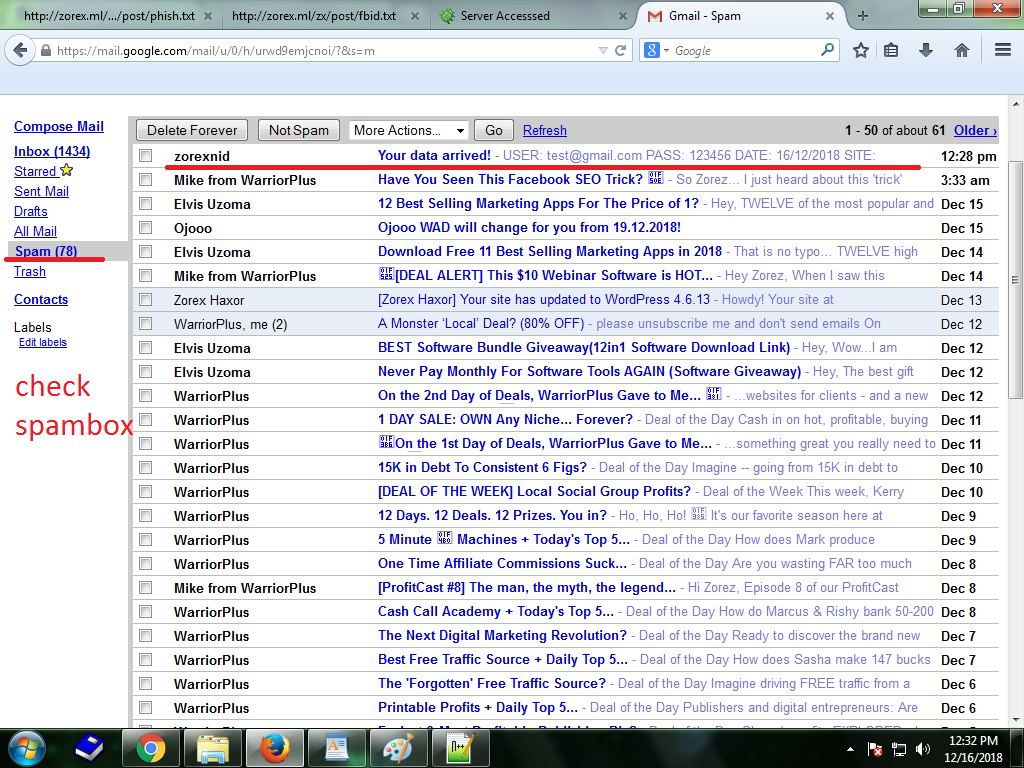Switch to the Server Accesssed tab
The image size is (1024, 768).
pyautogui.click(x=504, y=16)
